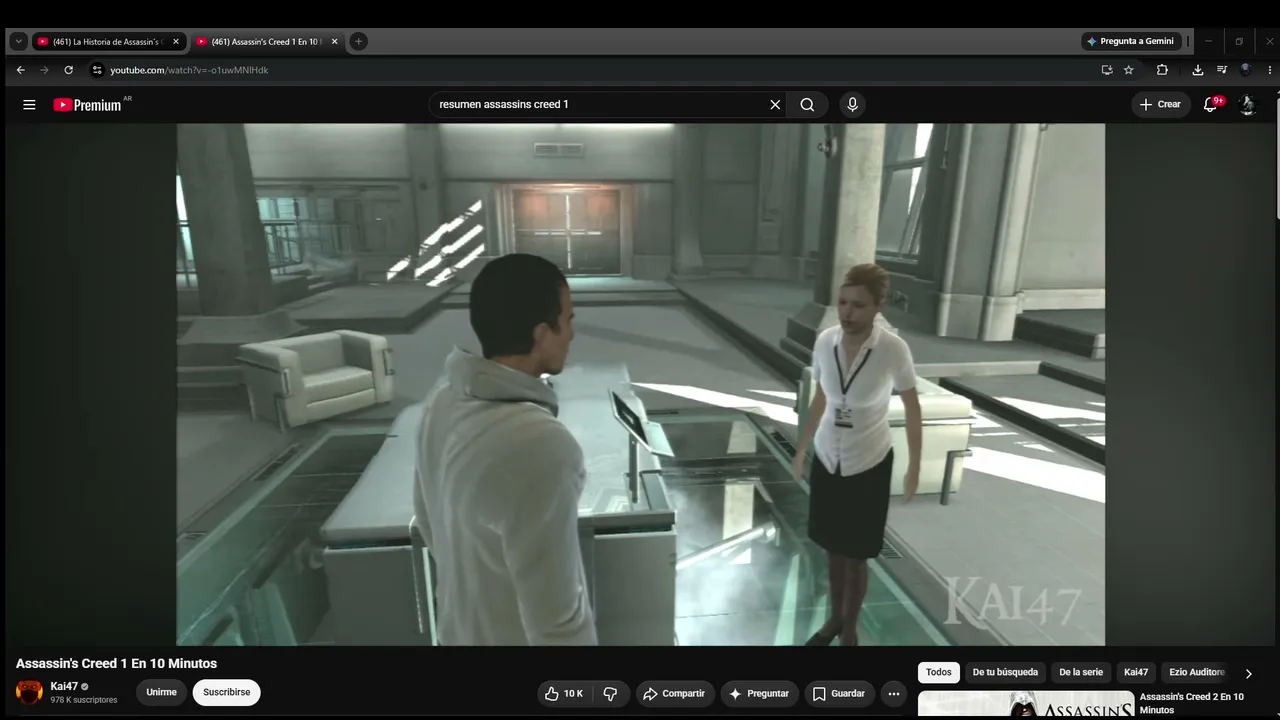Open Kai47 channel avatar

[x=30, y=692]
